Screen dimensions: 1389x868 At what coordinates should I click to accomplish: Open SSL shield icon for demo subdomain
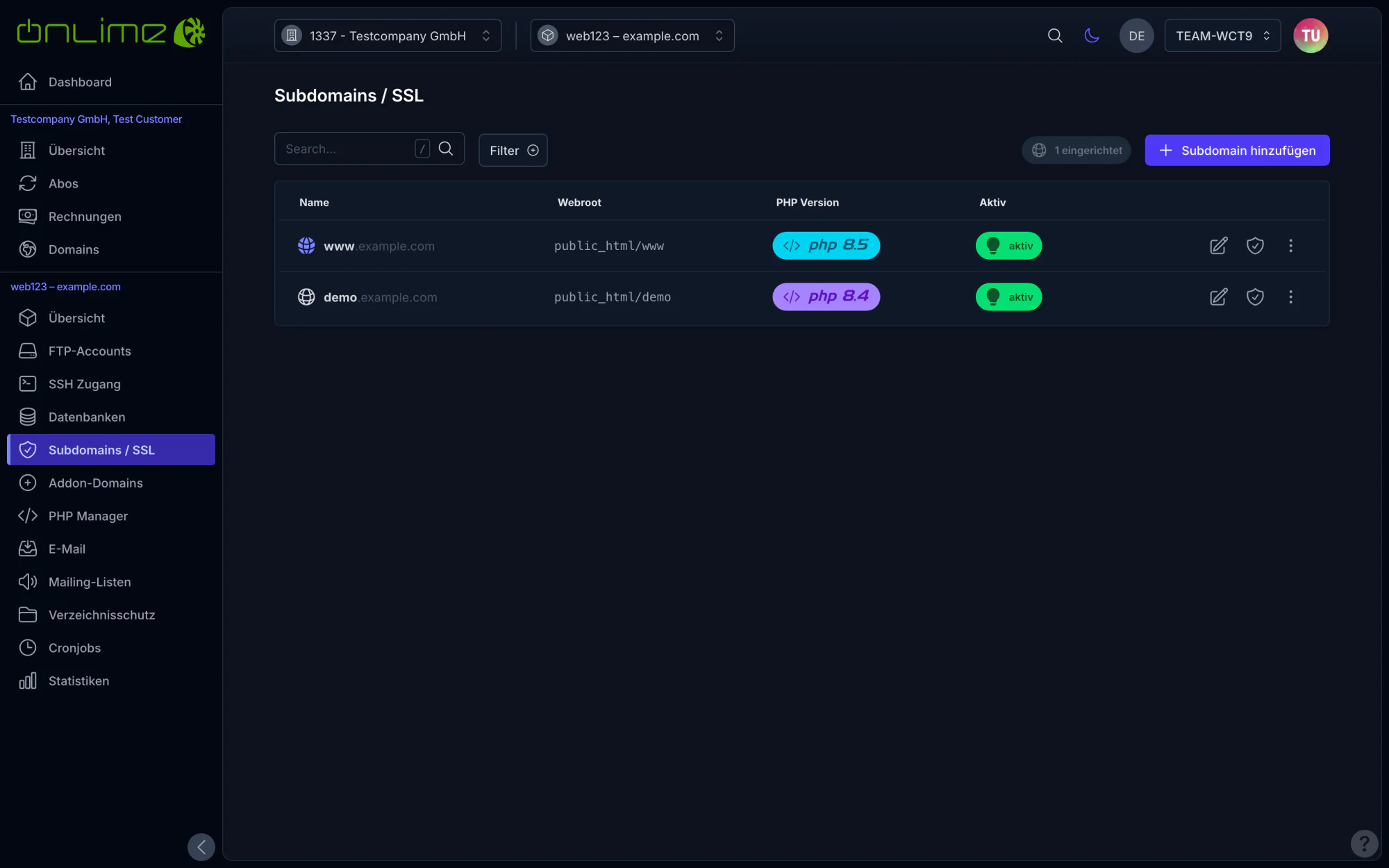(1255, 297)
